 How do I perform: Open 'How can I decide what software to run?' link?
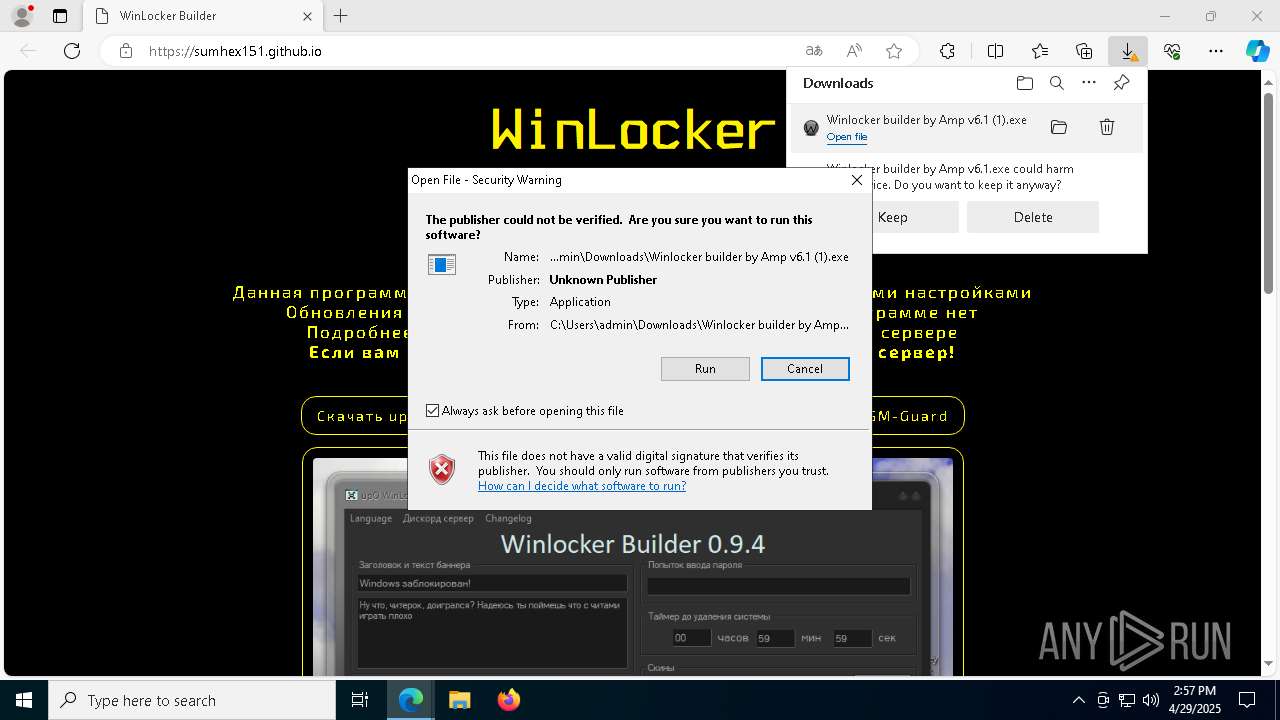coord(582,486)
